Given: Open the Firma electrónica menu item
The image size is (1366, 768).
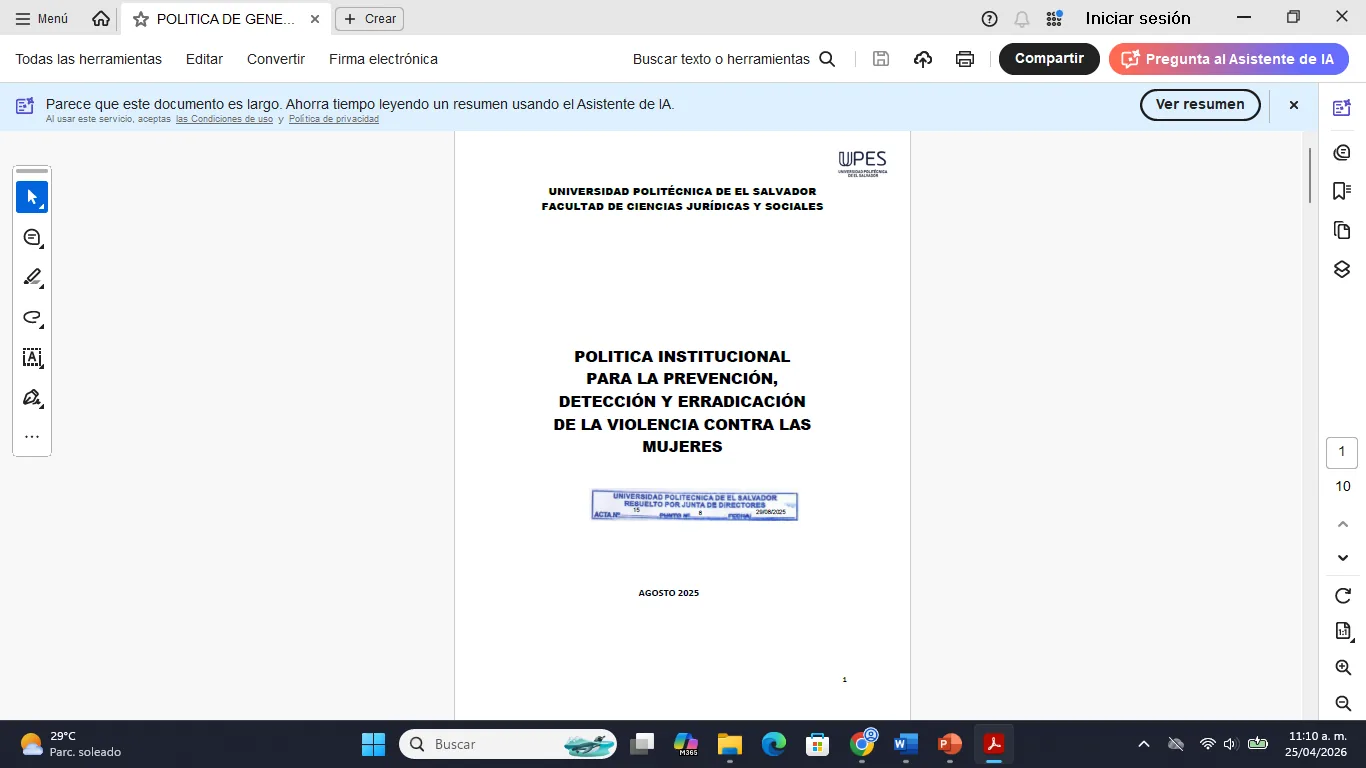Looking at the screenshot, I should (x=383, y=59).
